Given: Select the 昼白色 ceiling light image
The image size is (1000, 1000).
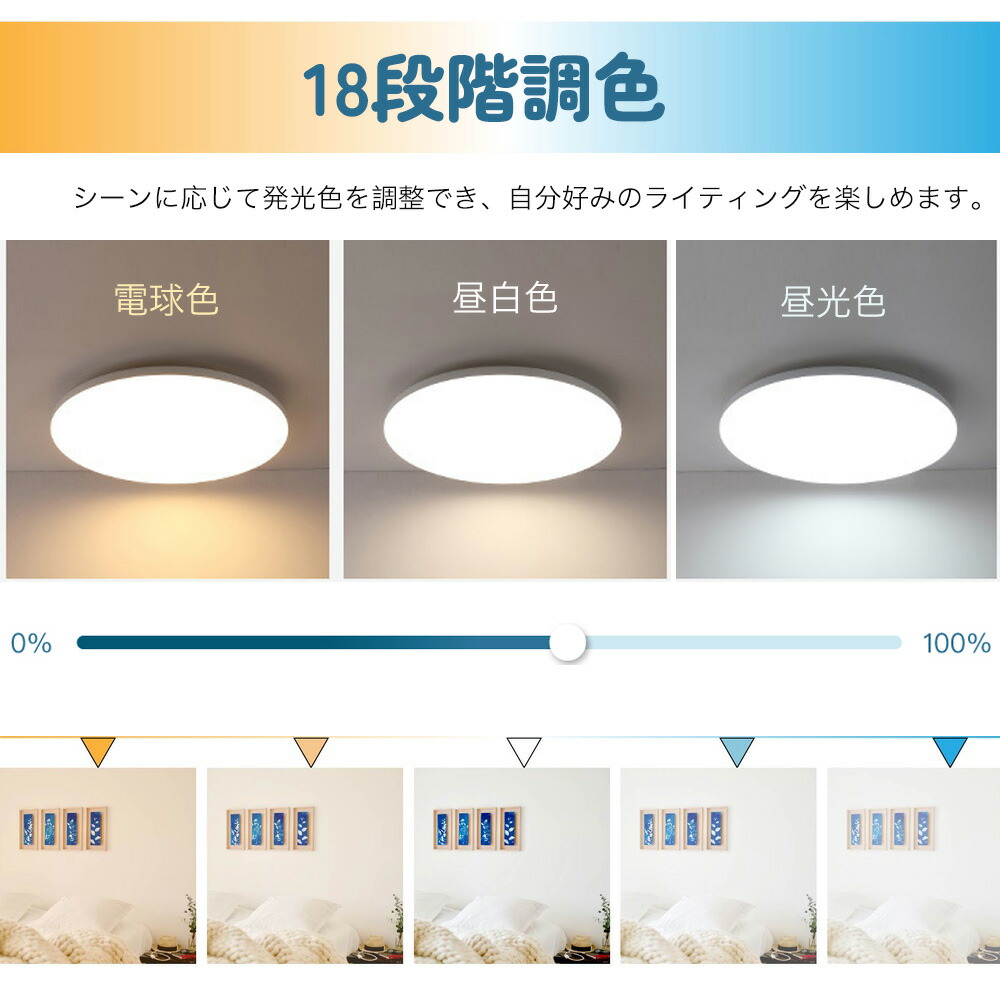Looking at the screenshot, I should pyautogui.click(x=505, y=409).
